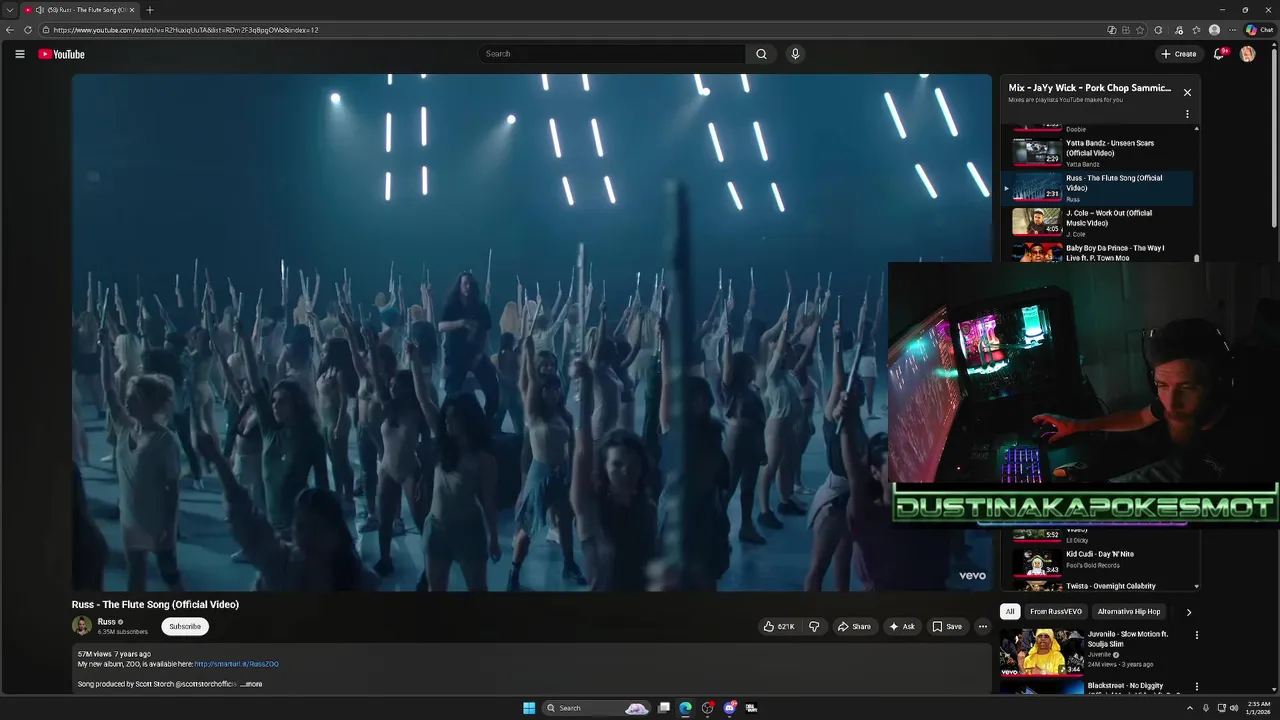Go back with the browser back arrow

[x=10, y=30]
